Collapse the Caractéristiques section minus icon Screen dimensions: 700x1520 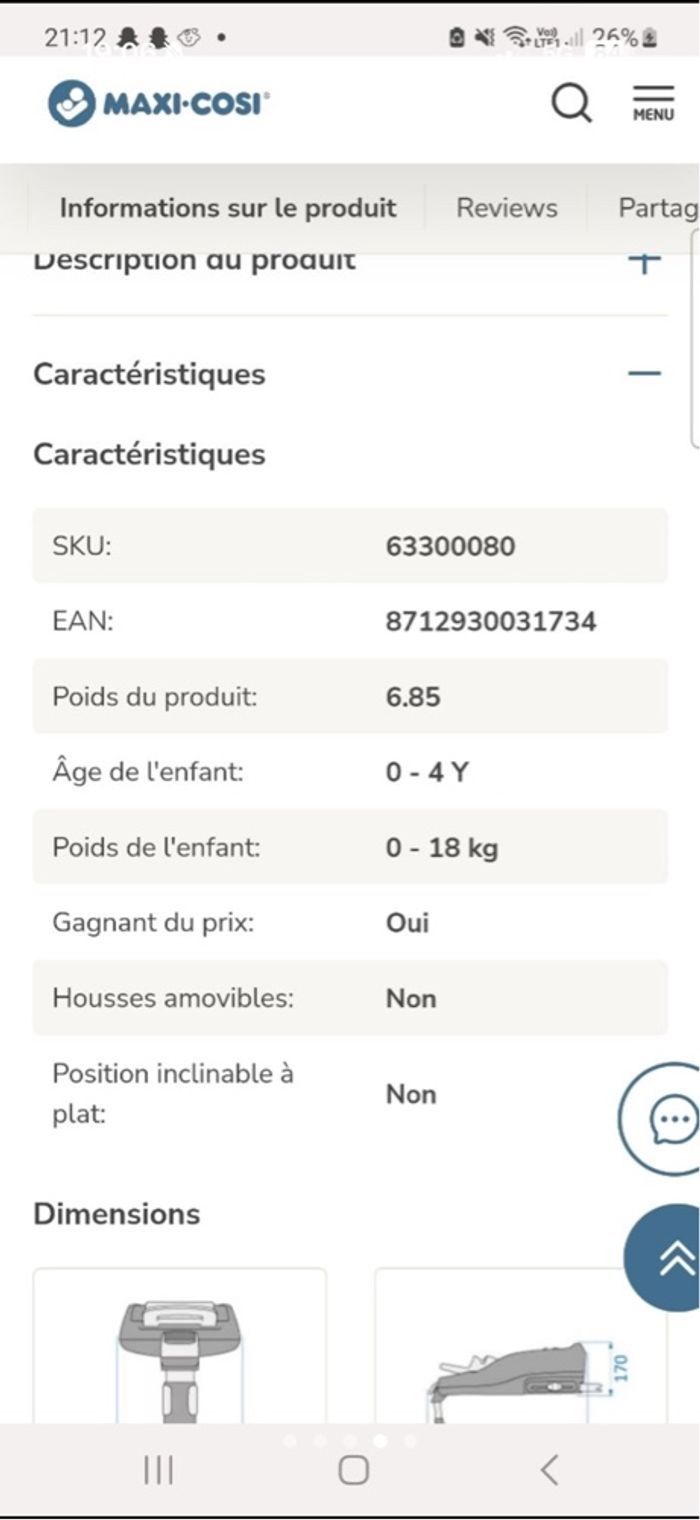(x=645, y=374)
